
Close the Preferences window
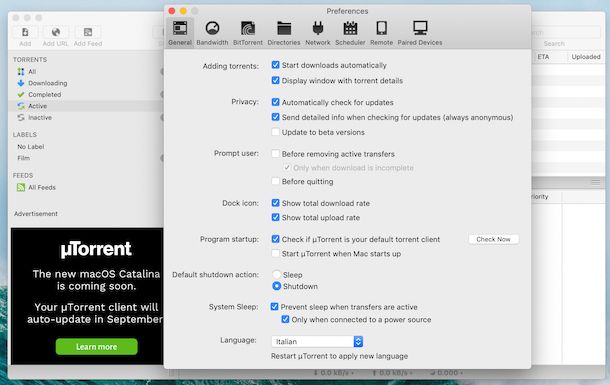pyautogui.click(x=172, y=11)
